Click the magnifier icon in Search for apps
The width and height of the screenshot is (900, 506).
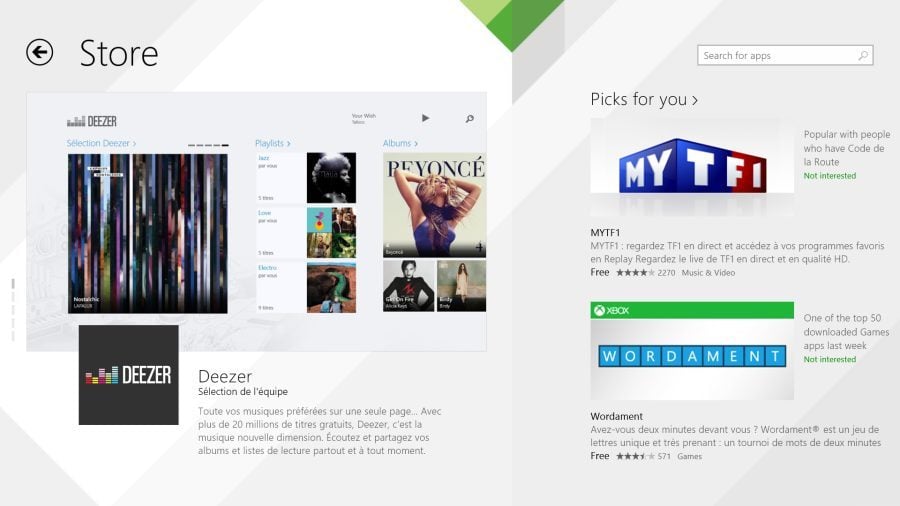[863, 56]
